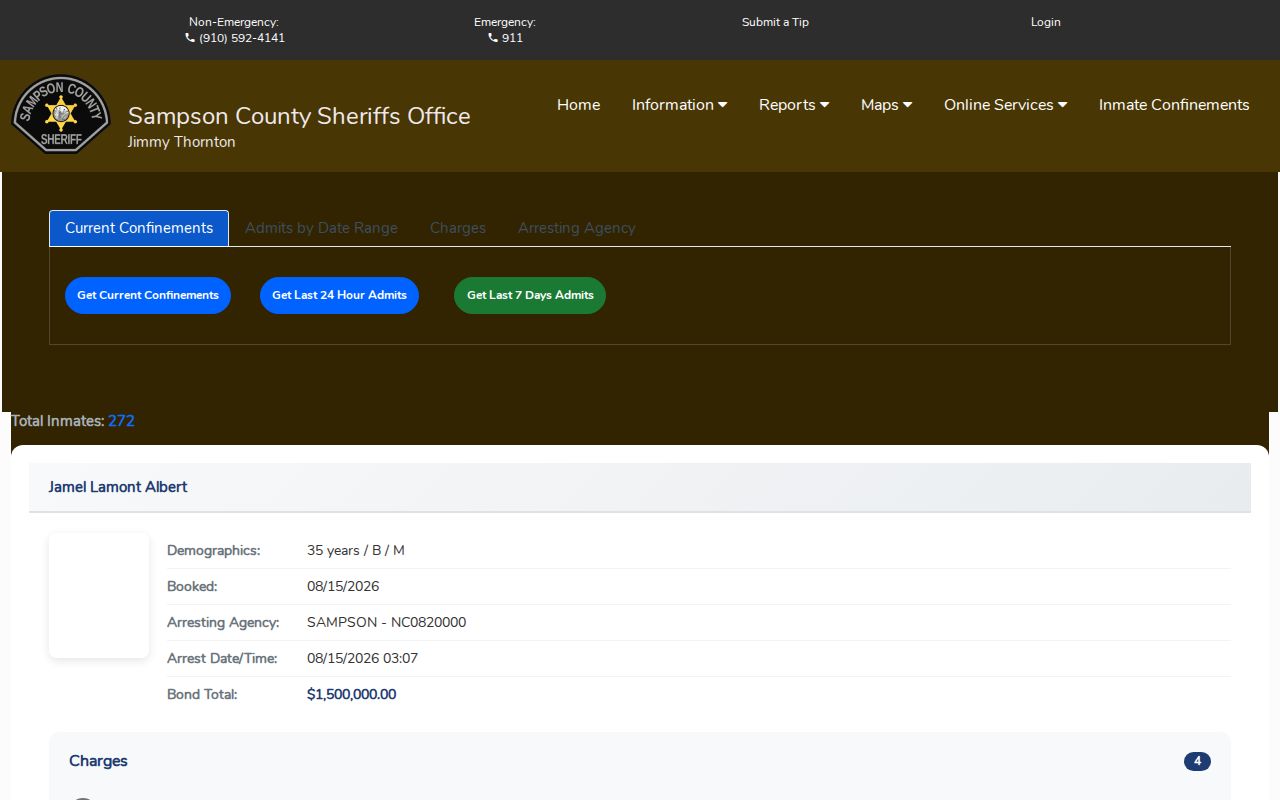Viewport: 1280px width, 800px height.
Task: Expand the Charges section header
Action: point(640,761)
